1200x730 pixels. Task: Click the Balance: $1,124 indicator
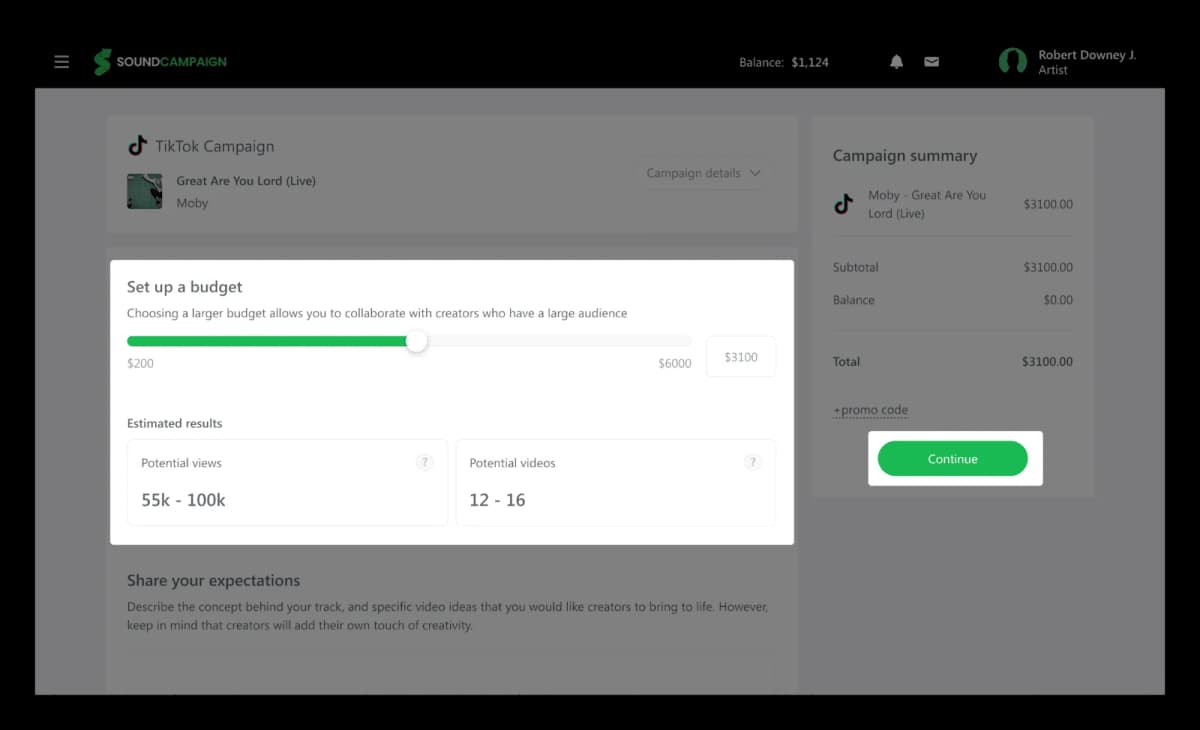[x=784, y=62]
